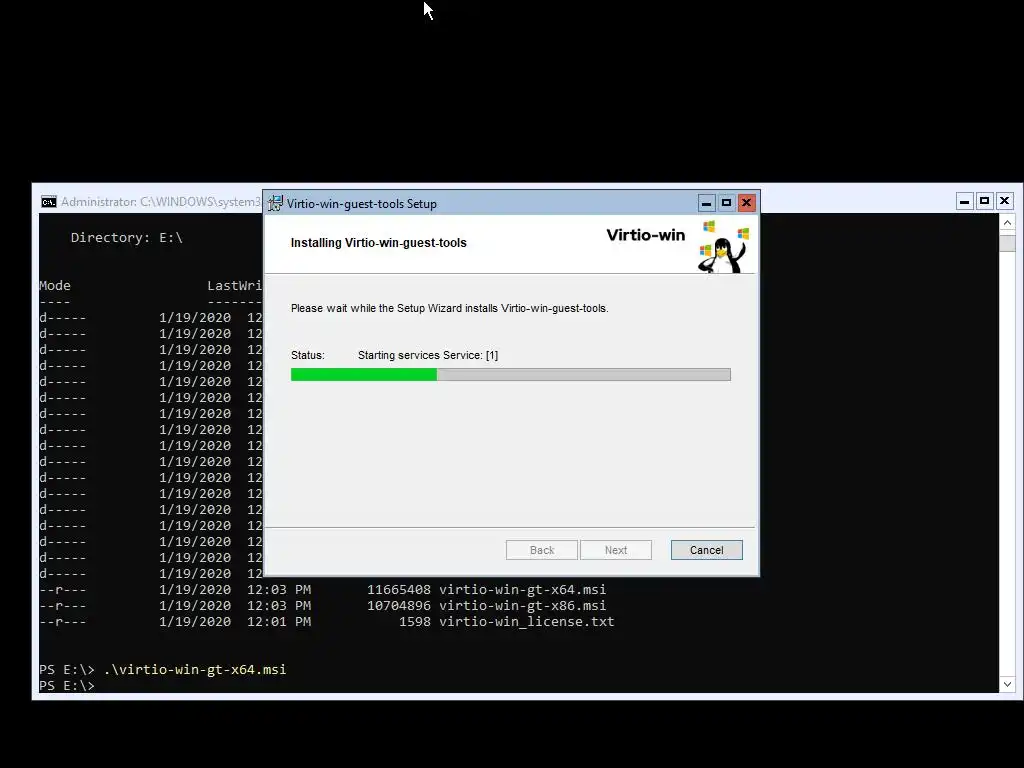Minimize the Virtio-win-guest-tools Setup dialog
1024x768 pixels.
pyautogui.click(x=706, y=203)
